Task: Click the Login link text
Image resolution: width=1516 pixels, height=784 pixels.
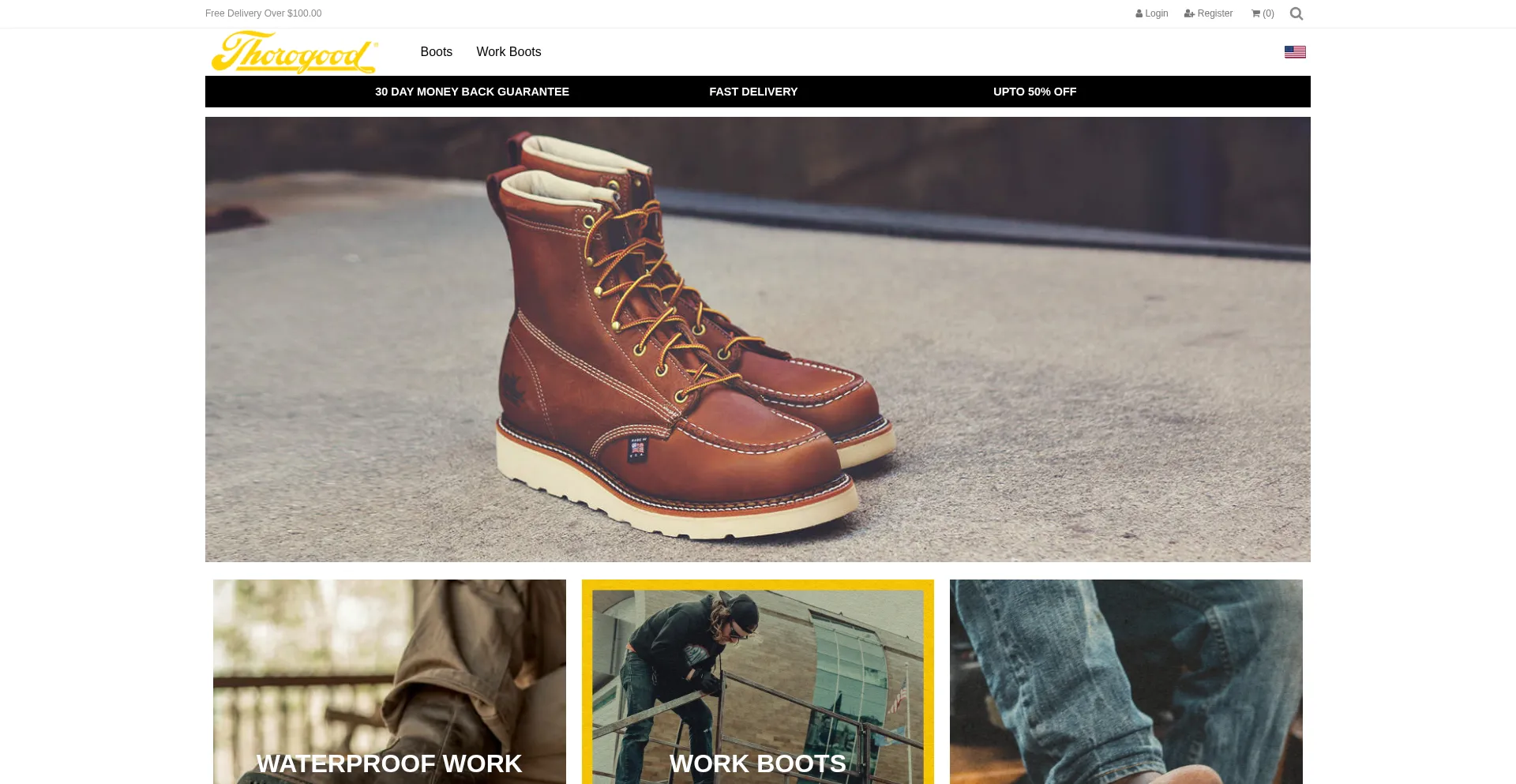Action: point(1157,13)
